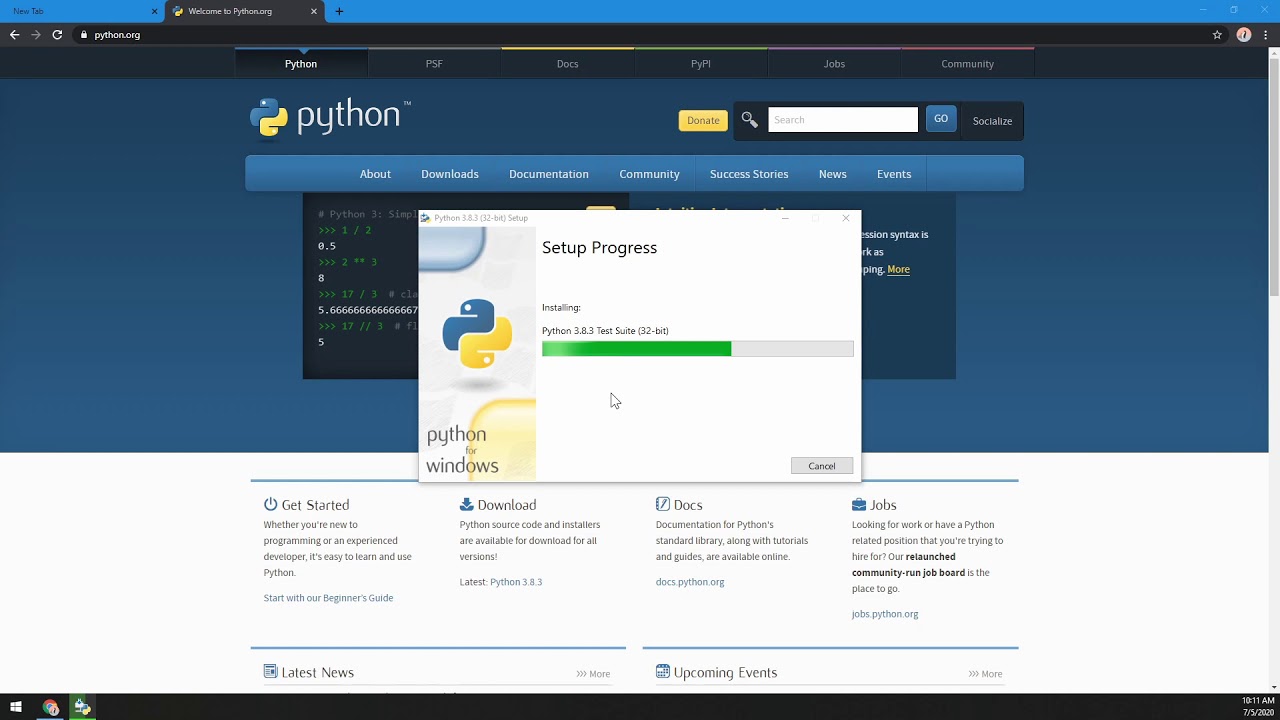Open the About navigation menu
The width and height of the screenshot is (1280, 720).
(375, 174)
